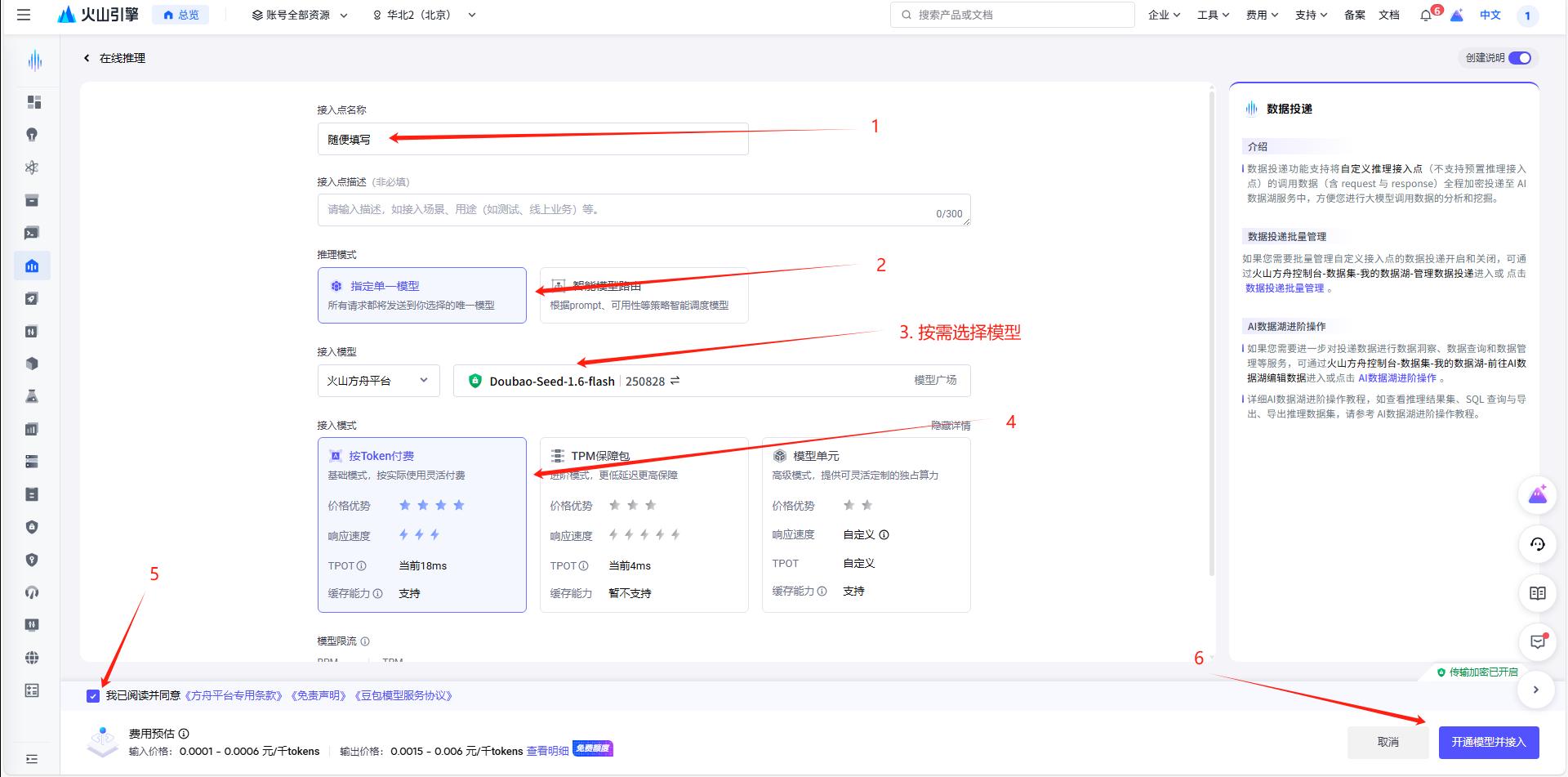Open the AI assistant floating icon

pyautogui.click(x=1539, y=494)
